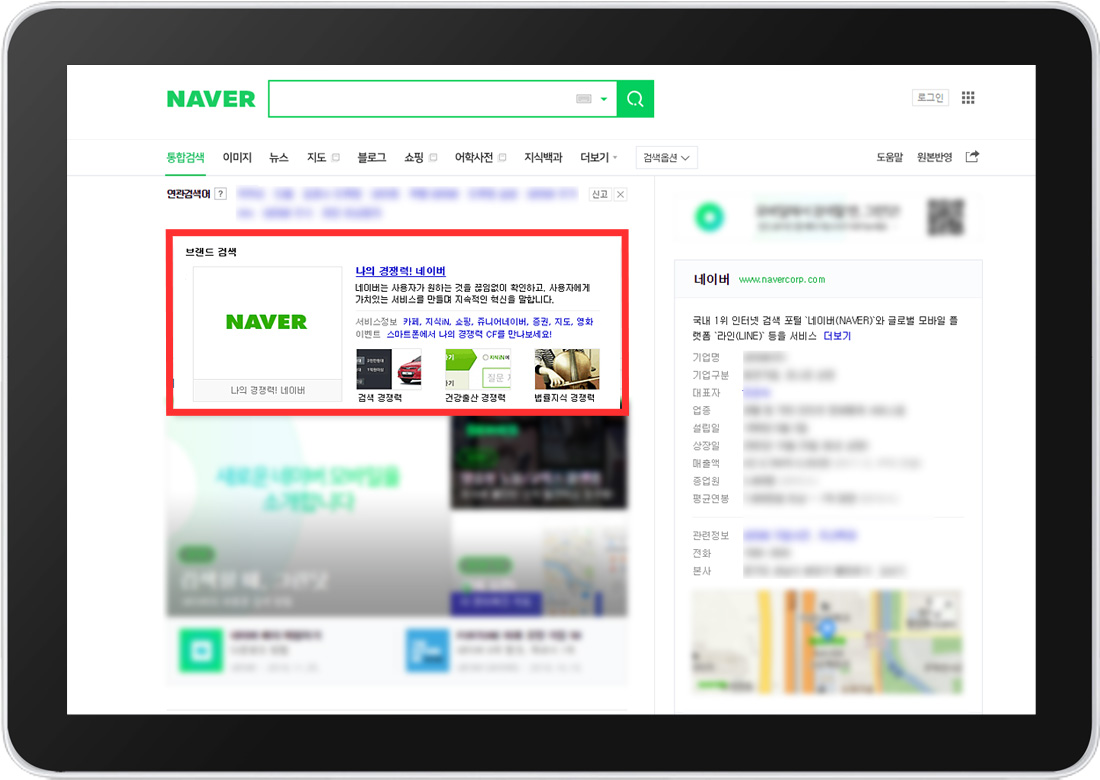
Task: Click inside the Naver search input field
Action: (420, 99)
